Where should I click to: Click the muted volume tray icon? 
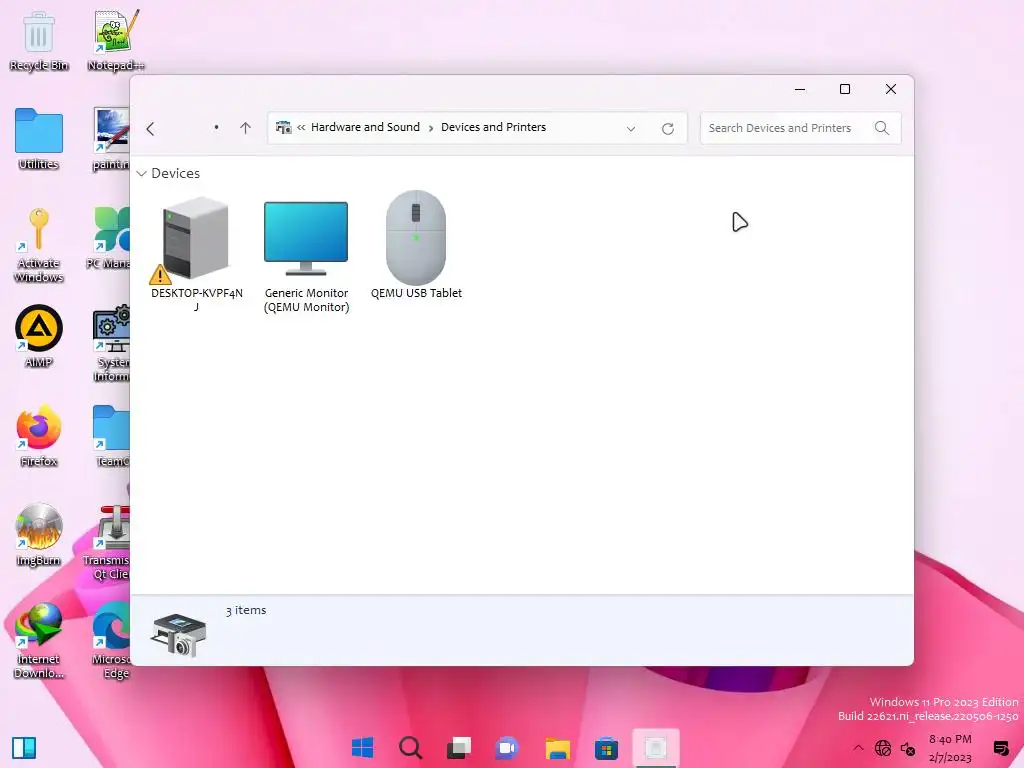(x=908, y=748)
